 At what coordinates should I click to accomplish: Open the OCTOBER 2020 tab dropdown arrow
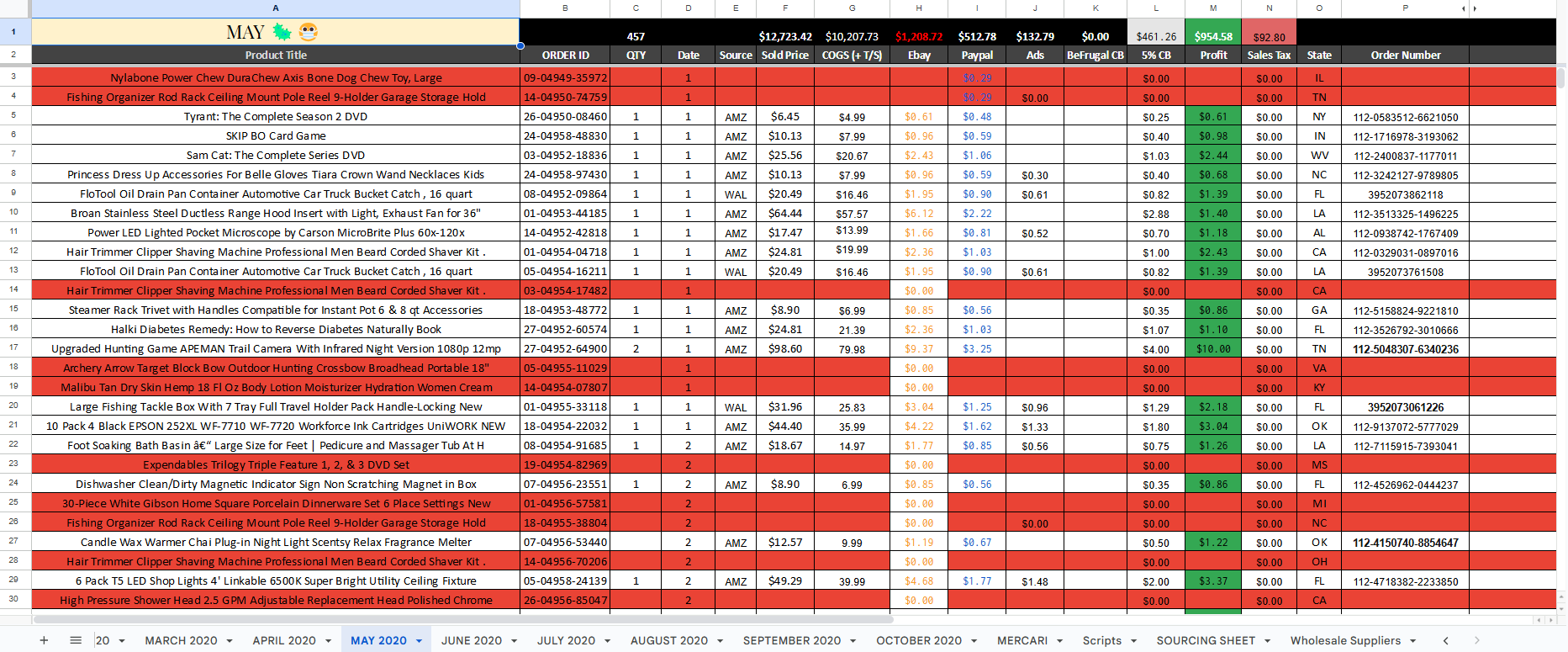(x=974, y=641)
